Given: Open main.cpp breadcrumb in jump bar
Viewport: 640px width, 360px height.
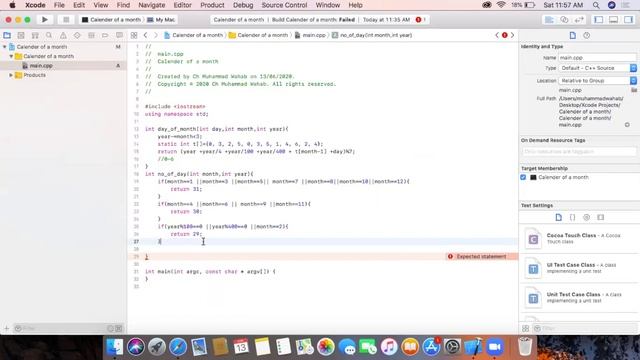Looking at the screenshot, I should (310, 36).
